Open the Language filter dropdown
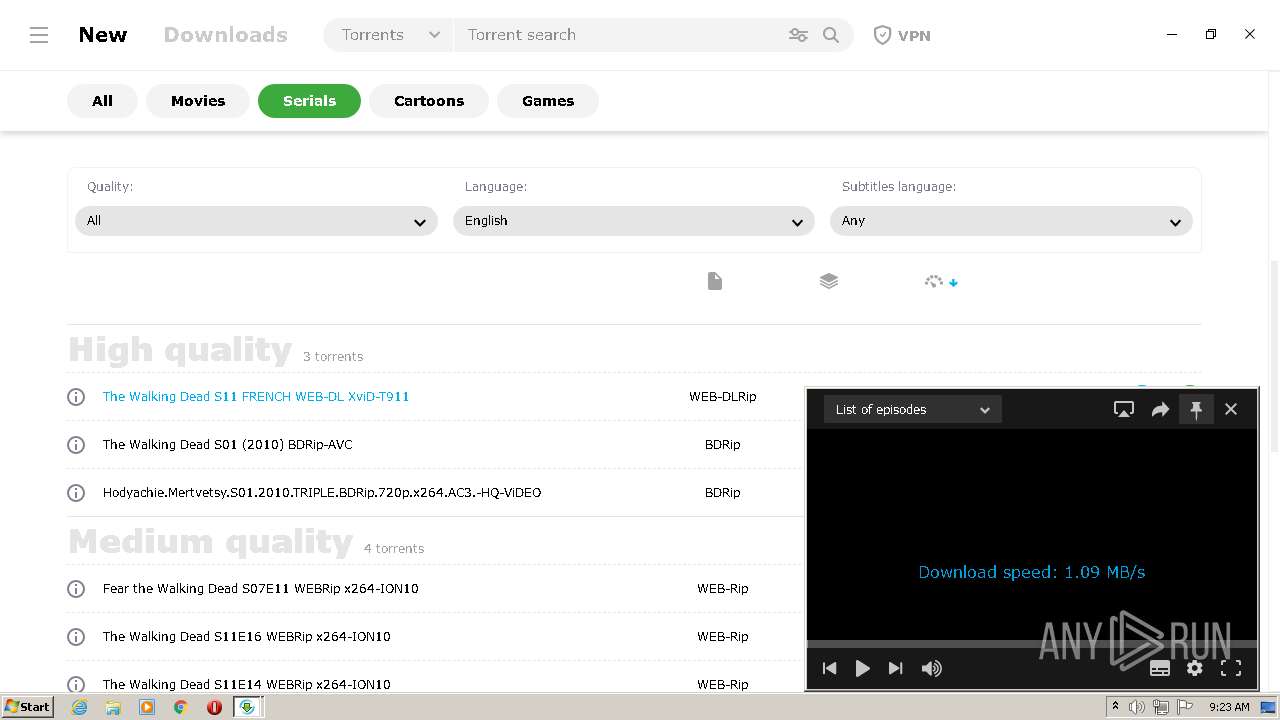 pyautogui.click(x=634, y=221)
